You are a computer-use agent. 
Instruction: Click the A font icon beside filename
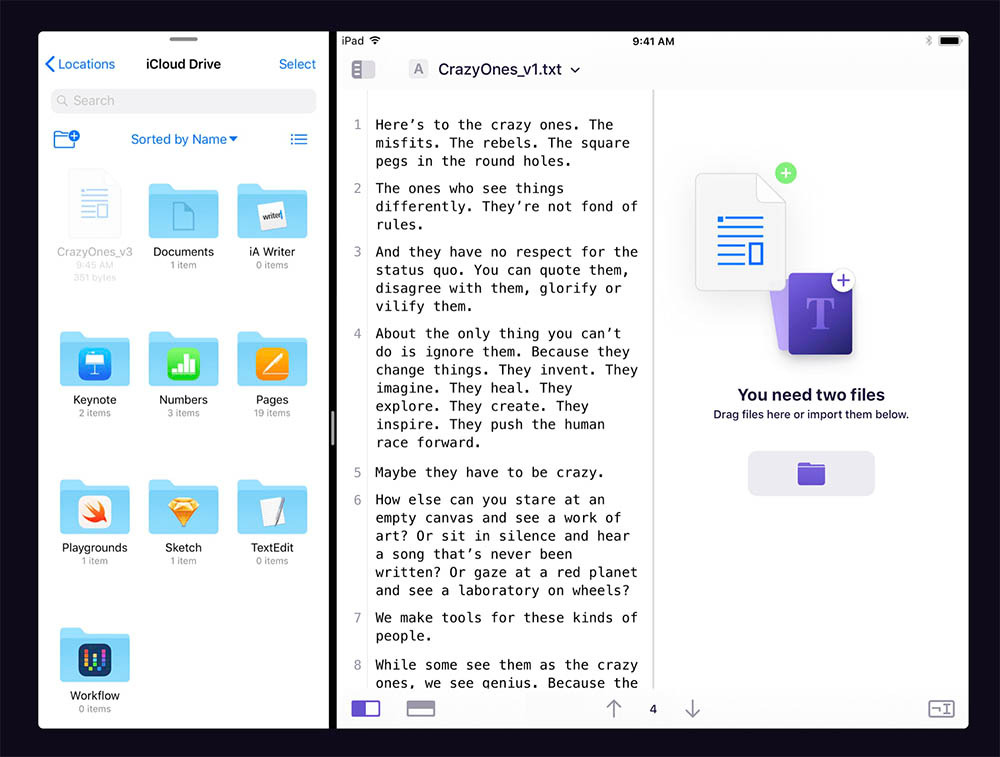[x=418, y=69]
